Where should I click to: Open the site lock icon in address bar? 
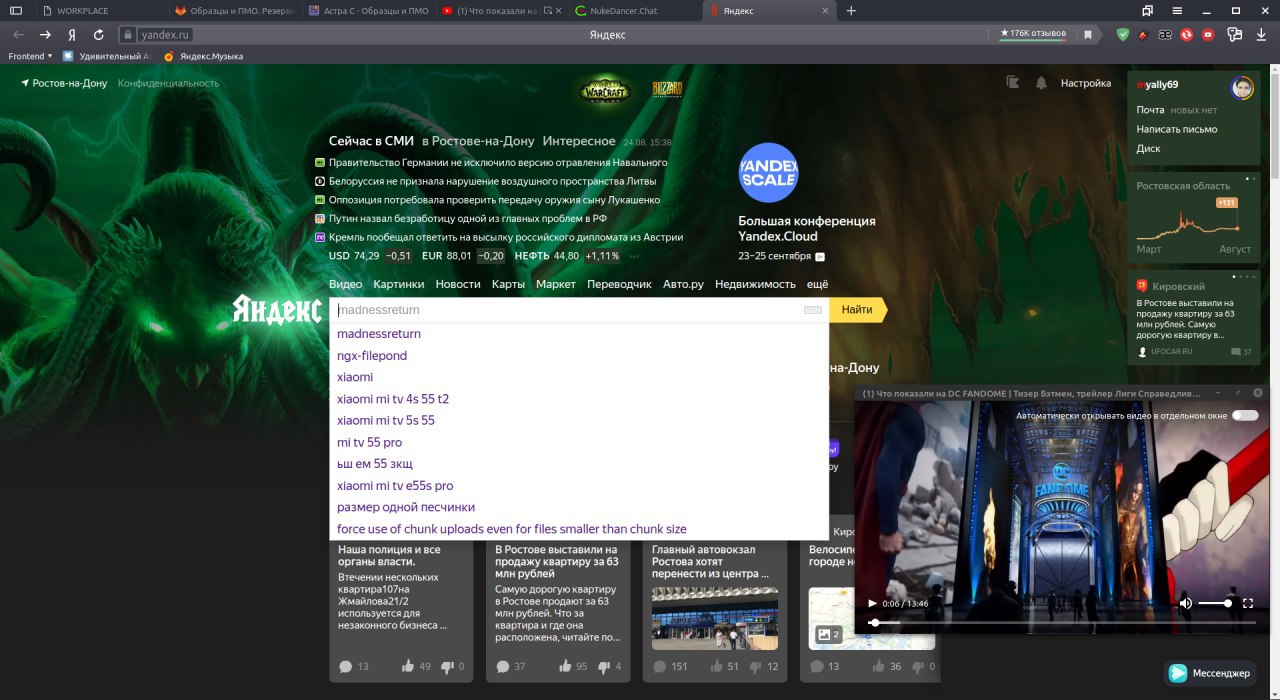click(x=128, y=34)
